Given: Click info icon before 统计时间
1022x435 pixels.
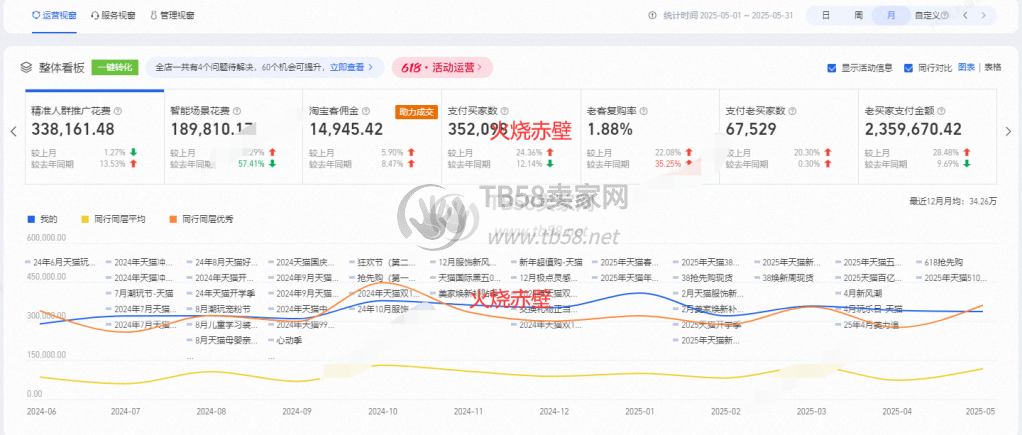Looking at the screenshot, I should 652,15.
